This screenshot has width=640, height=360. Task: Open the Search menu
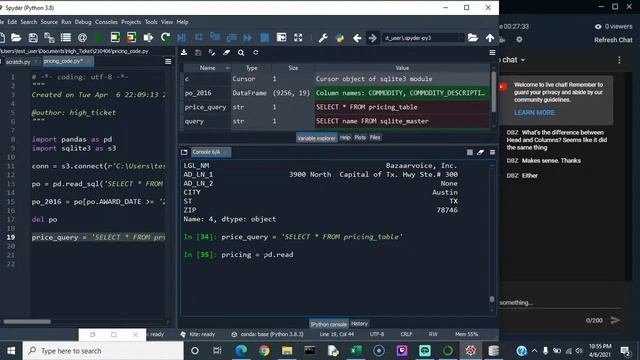tap(29, 22)
